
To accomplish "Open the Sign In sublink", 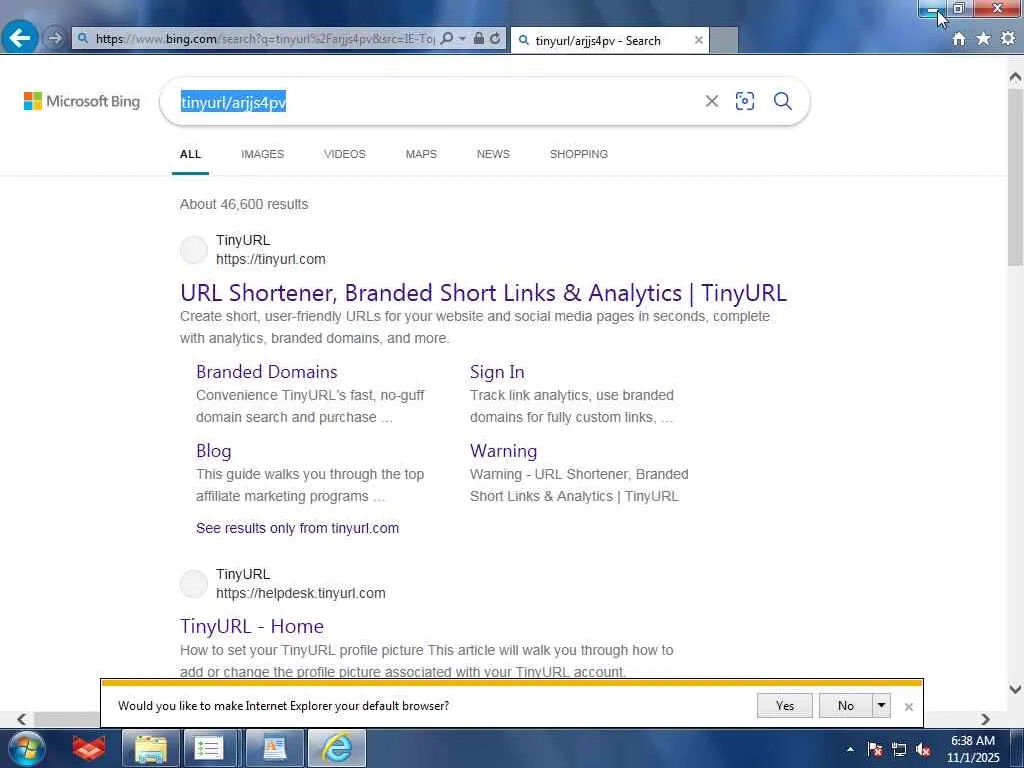I will (497, 372).
